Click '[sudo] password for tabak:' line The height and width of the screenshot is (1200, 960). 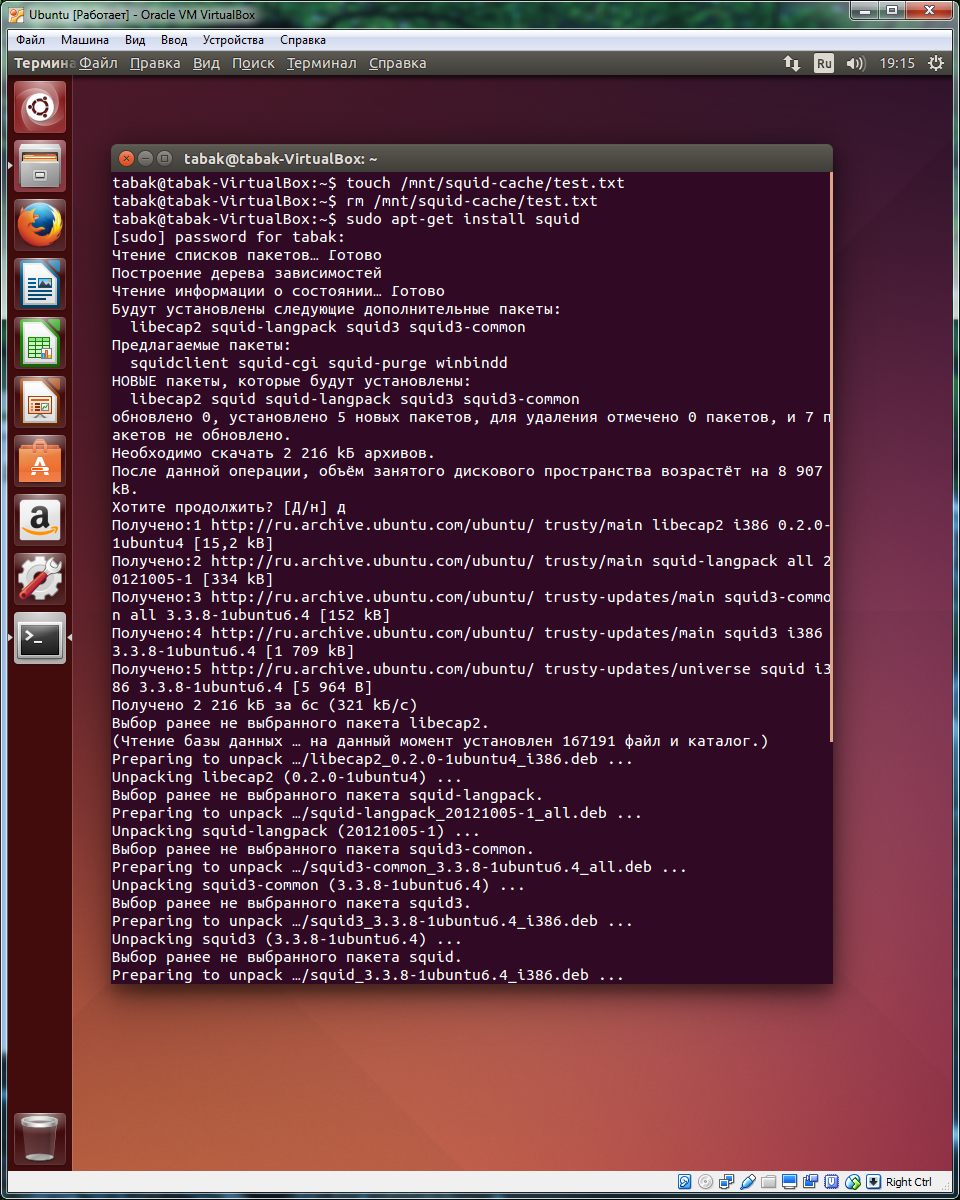tap(228, 237)
